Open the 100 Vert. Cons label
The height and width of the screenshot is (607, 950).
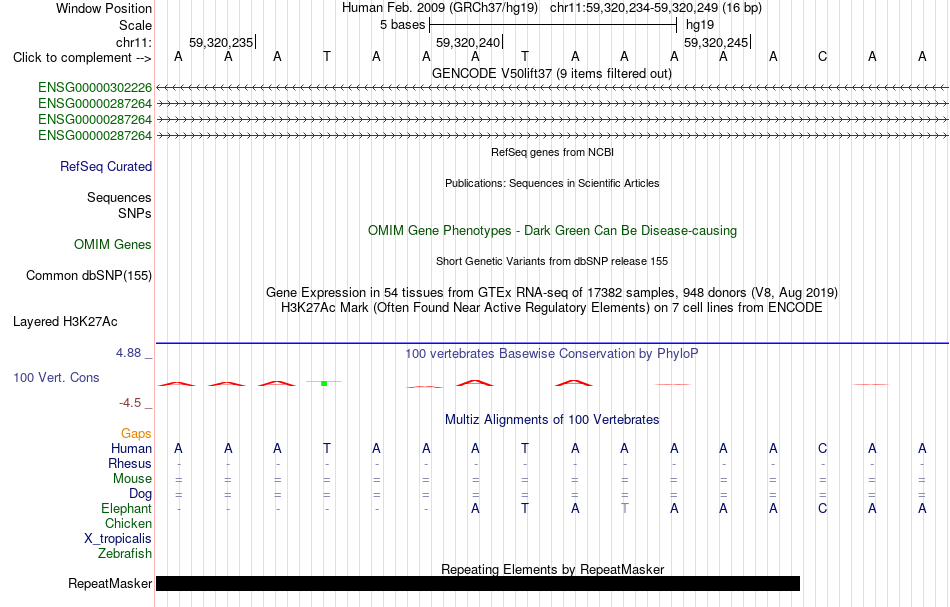(56, 377)
